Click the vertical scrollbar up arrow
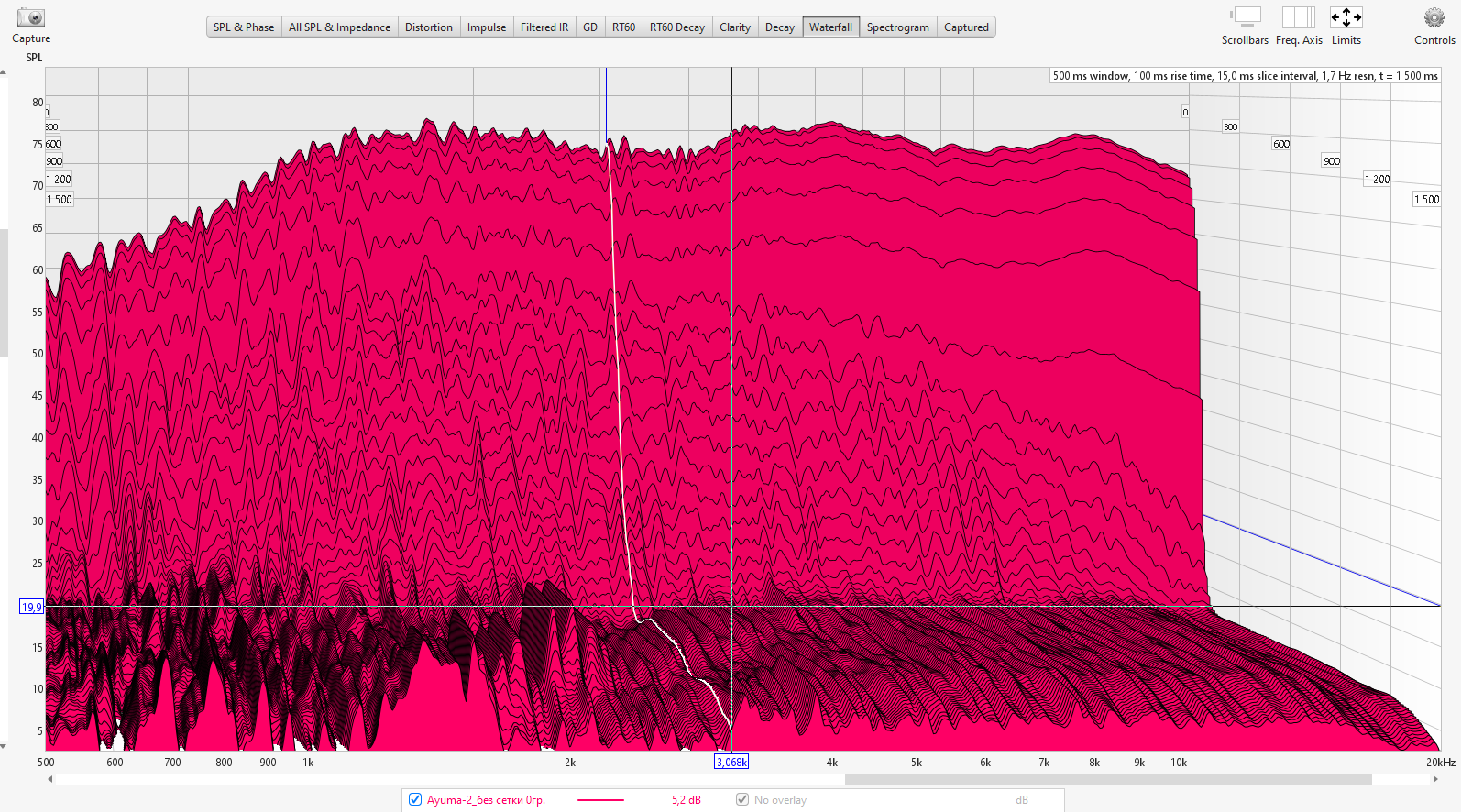This screenshot has height=812, width=1461. coord(4,72)
